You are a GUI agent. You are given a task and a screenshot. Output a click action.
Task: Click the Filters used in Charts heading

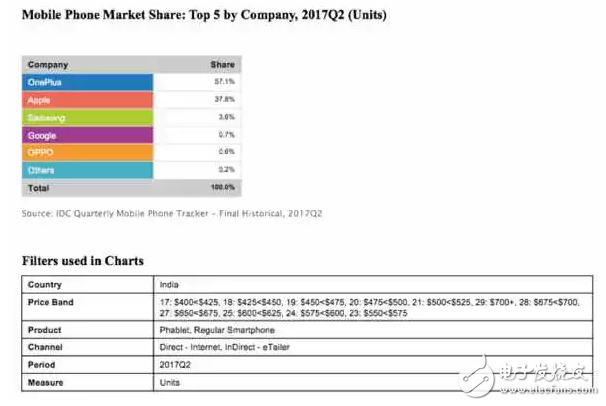pyautogui.click(x=83, y=261)
